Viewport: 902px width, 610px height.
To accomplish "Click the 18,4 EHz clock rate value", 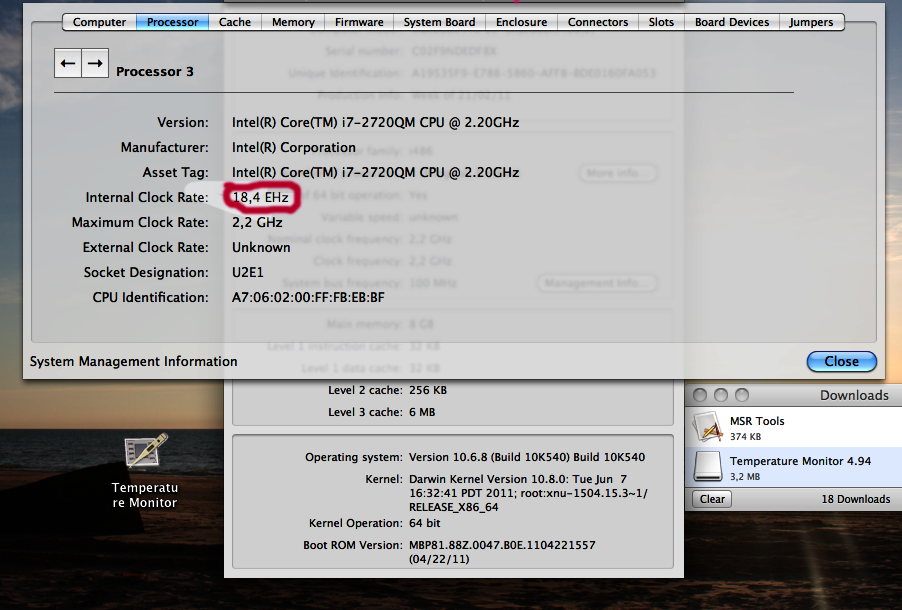I will [261, 197].
